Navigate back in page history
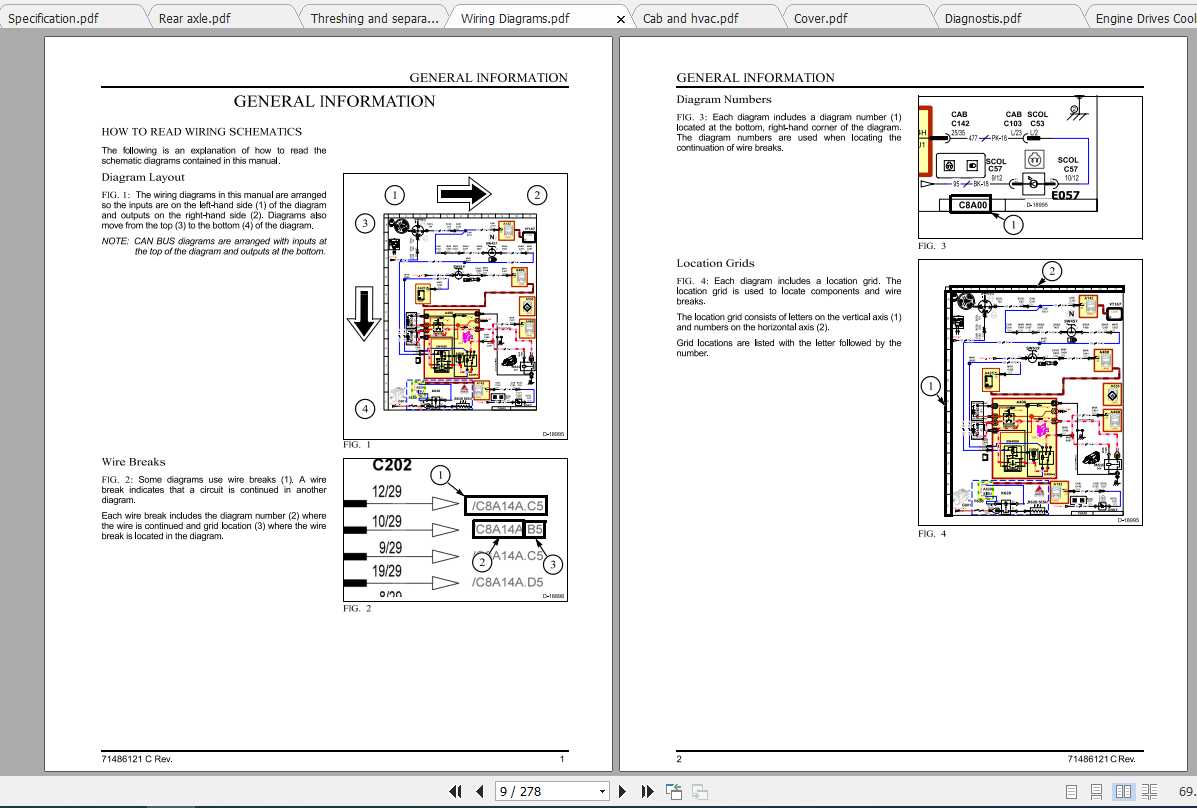The image size is (1197, 808). click(x=672, y=791)
